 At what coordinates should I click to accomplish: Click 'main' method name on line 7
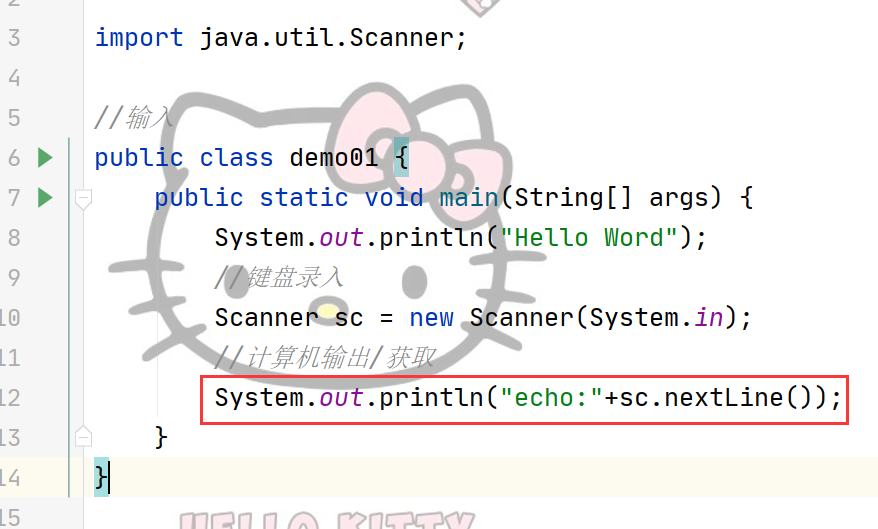tap(469, 198)
